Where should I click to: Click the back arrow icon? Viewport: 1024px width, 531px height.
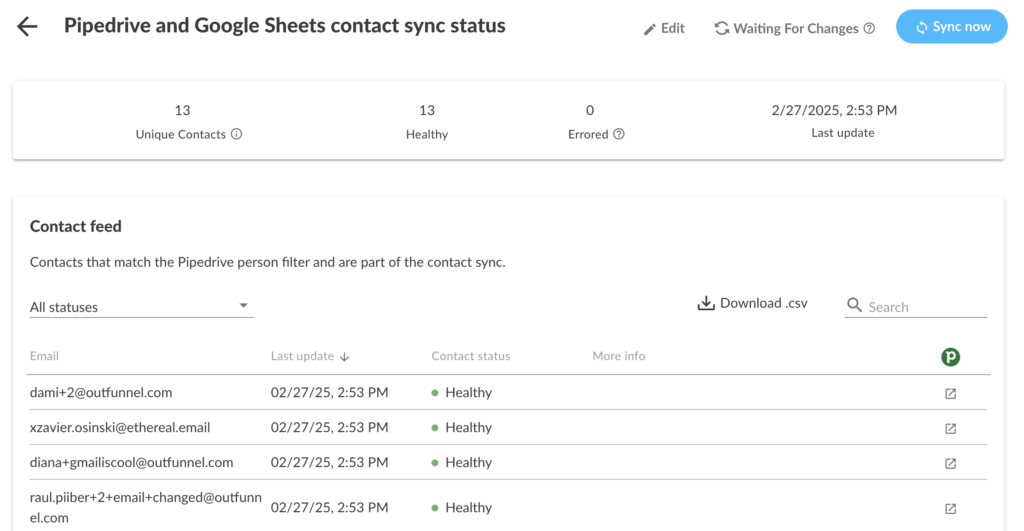(27, 27)
